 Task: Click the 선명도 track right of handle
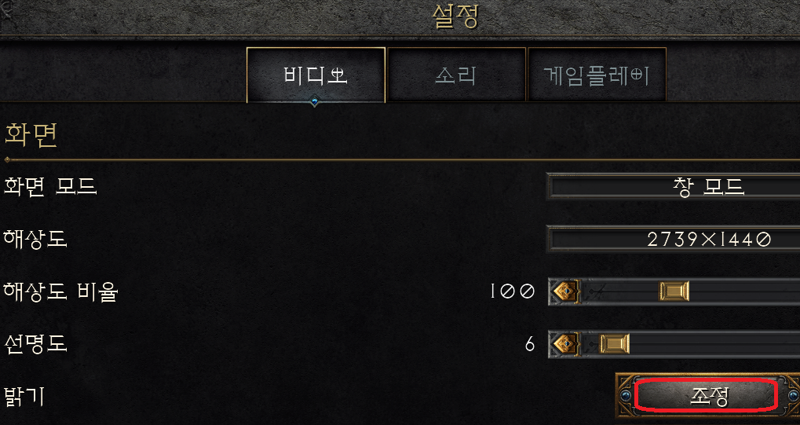click(715, 344)
